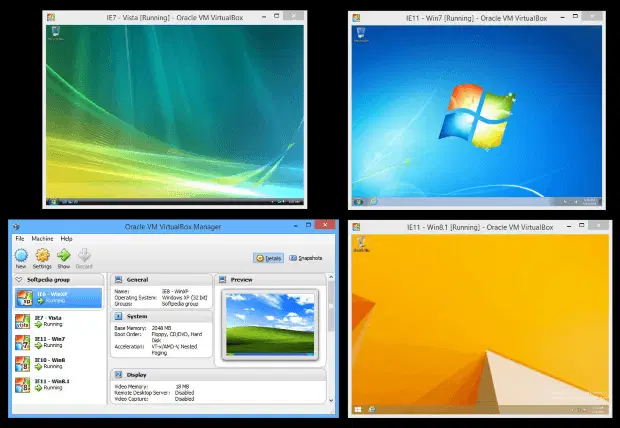620x428 pixels.
Task: Click the New virtual machine toolbar icon
Action: coord(21,256)
